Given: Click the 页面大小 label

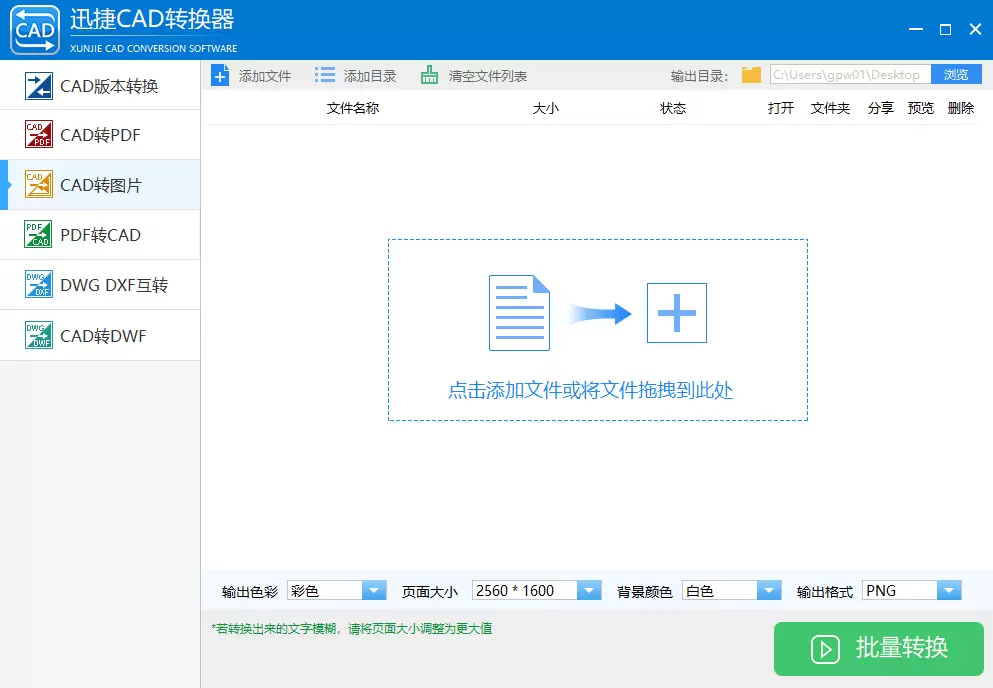Looking at the screenshot, I should coord(429,592).
